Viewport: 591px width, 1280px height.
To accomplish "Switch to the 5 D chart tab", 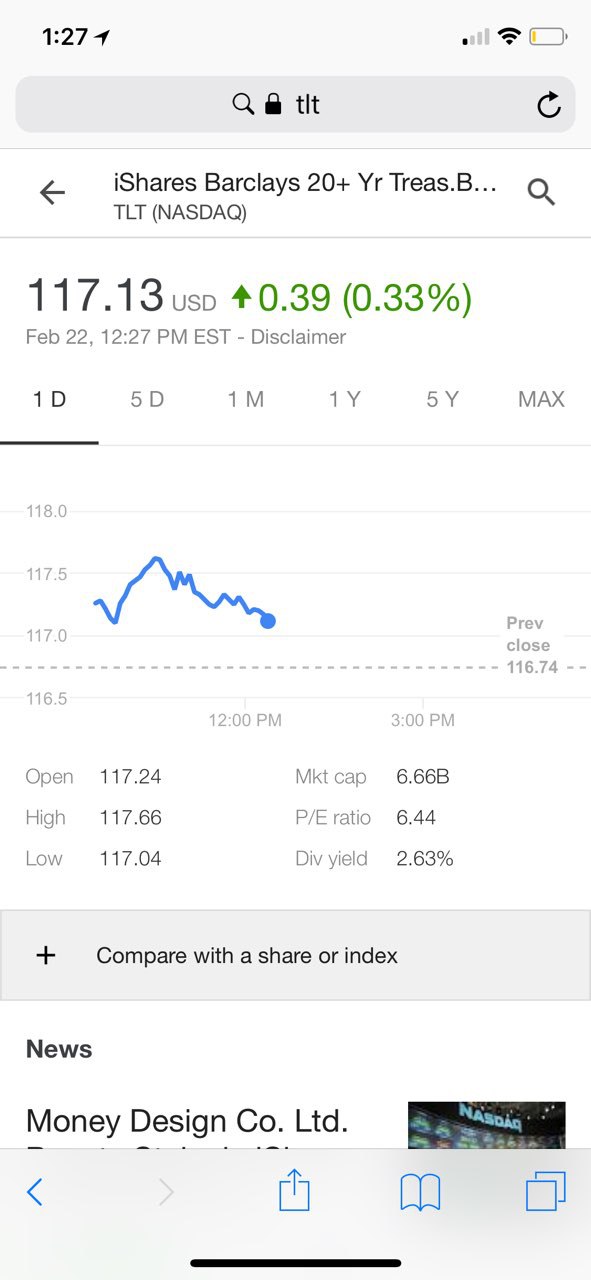I will pos(147,400).
